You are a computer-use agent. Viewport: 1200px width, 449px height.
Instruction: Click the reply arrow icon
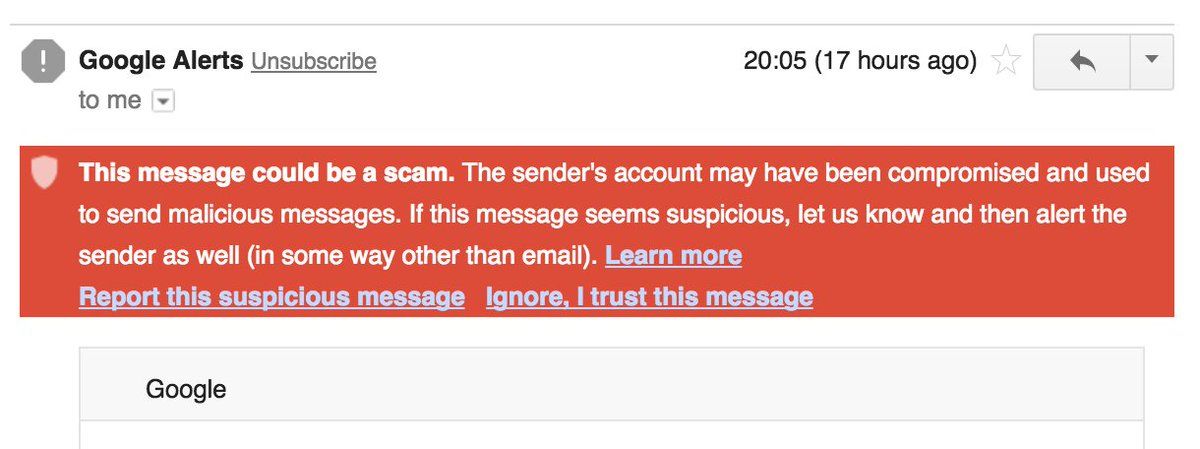coord(1081,62)
